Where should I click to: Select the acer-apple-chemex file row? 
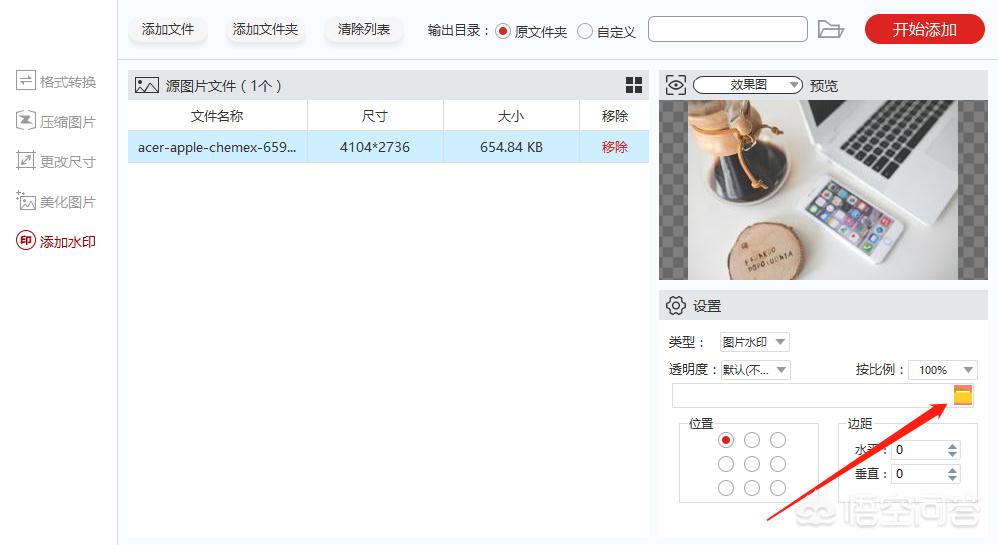(388, 147)
